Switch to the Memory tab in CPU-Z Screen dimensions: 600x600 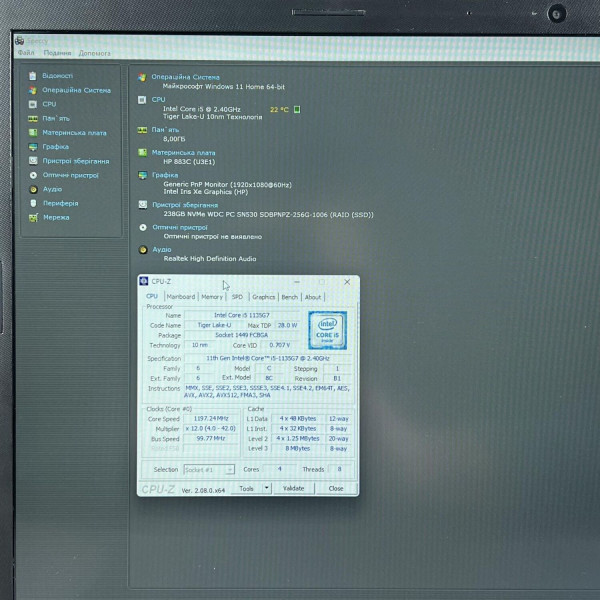point(212,297)
